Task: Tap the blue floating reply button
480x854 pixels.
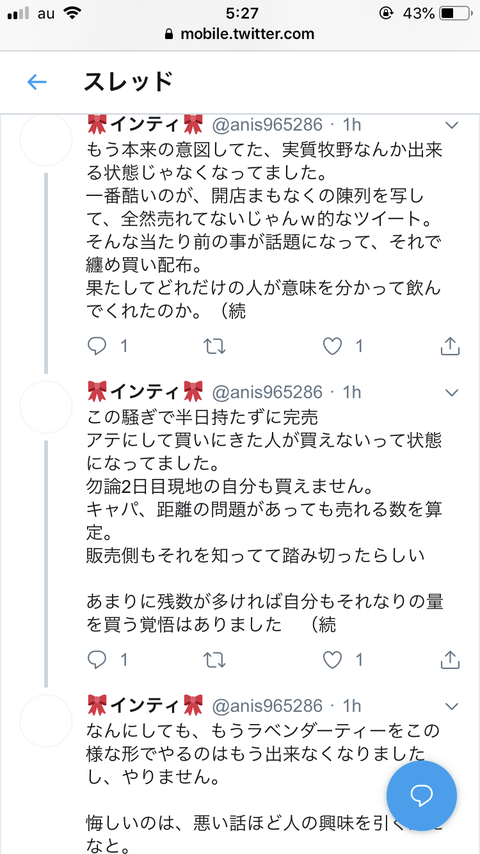Action: tap(421, 796)
